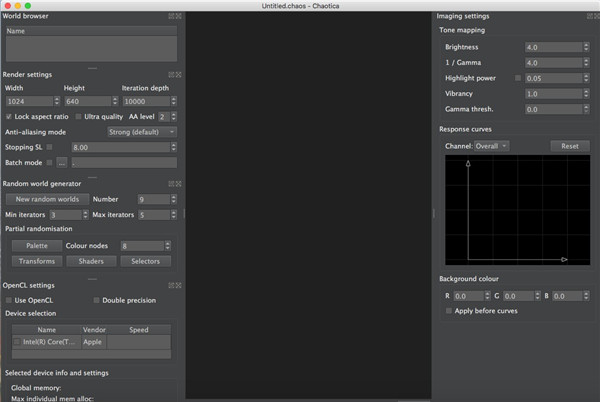Enable Ultra quality checkbox
Viewport: 600px width, 402px height.
77,117
